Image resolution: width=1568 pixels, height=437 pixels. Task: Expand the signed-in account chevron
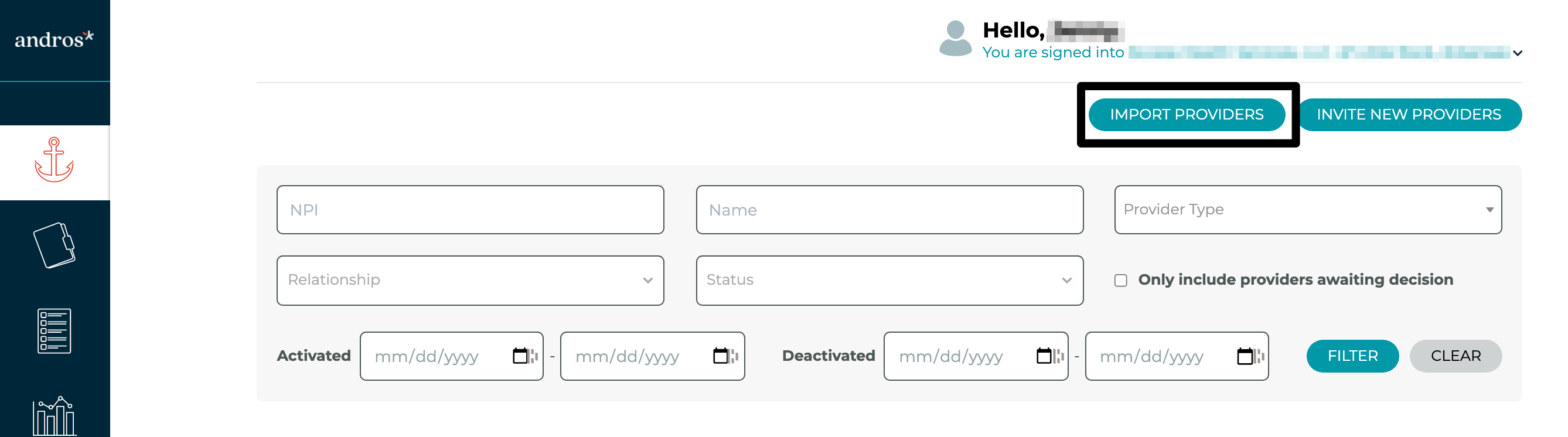pos(1518,53)
